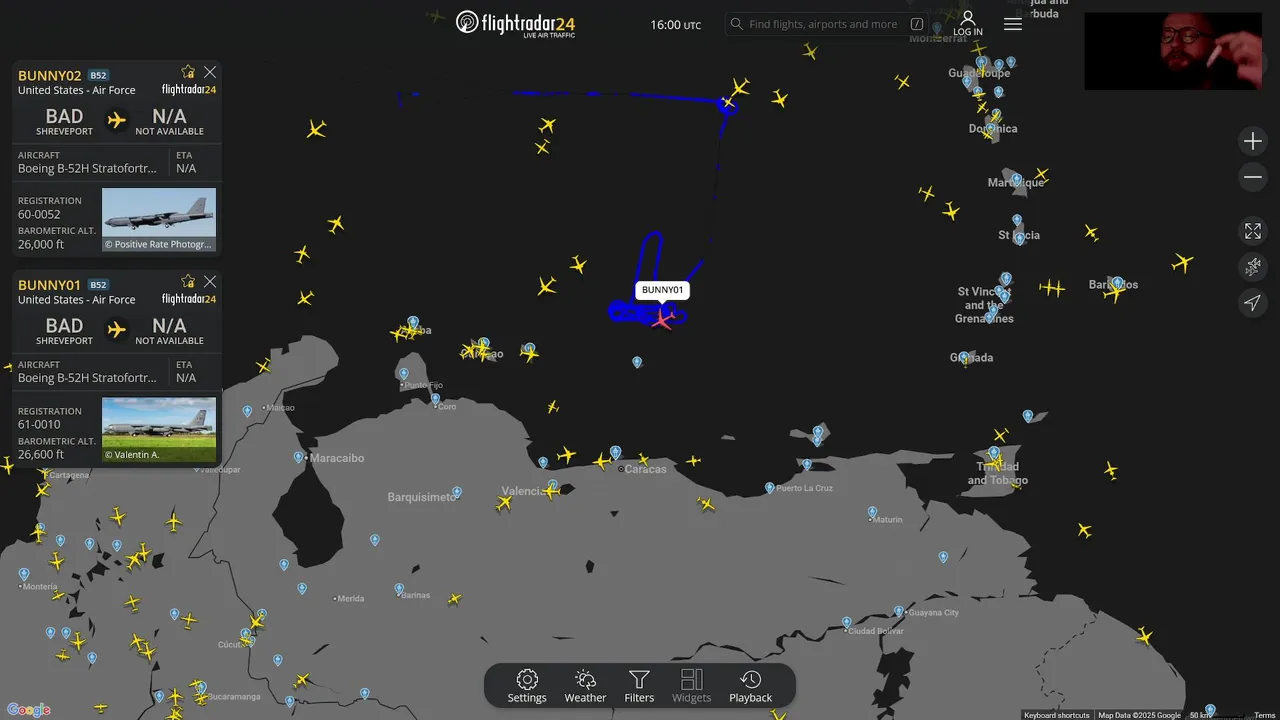The height and width of the screenshot is (720, 1280).
Task: Click the search magnifier icon
Action: [x=737, y=24]
